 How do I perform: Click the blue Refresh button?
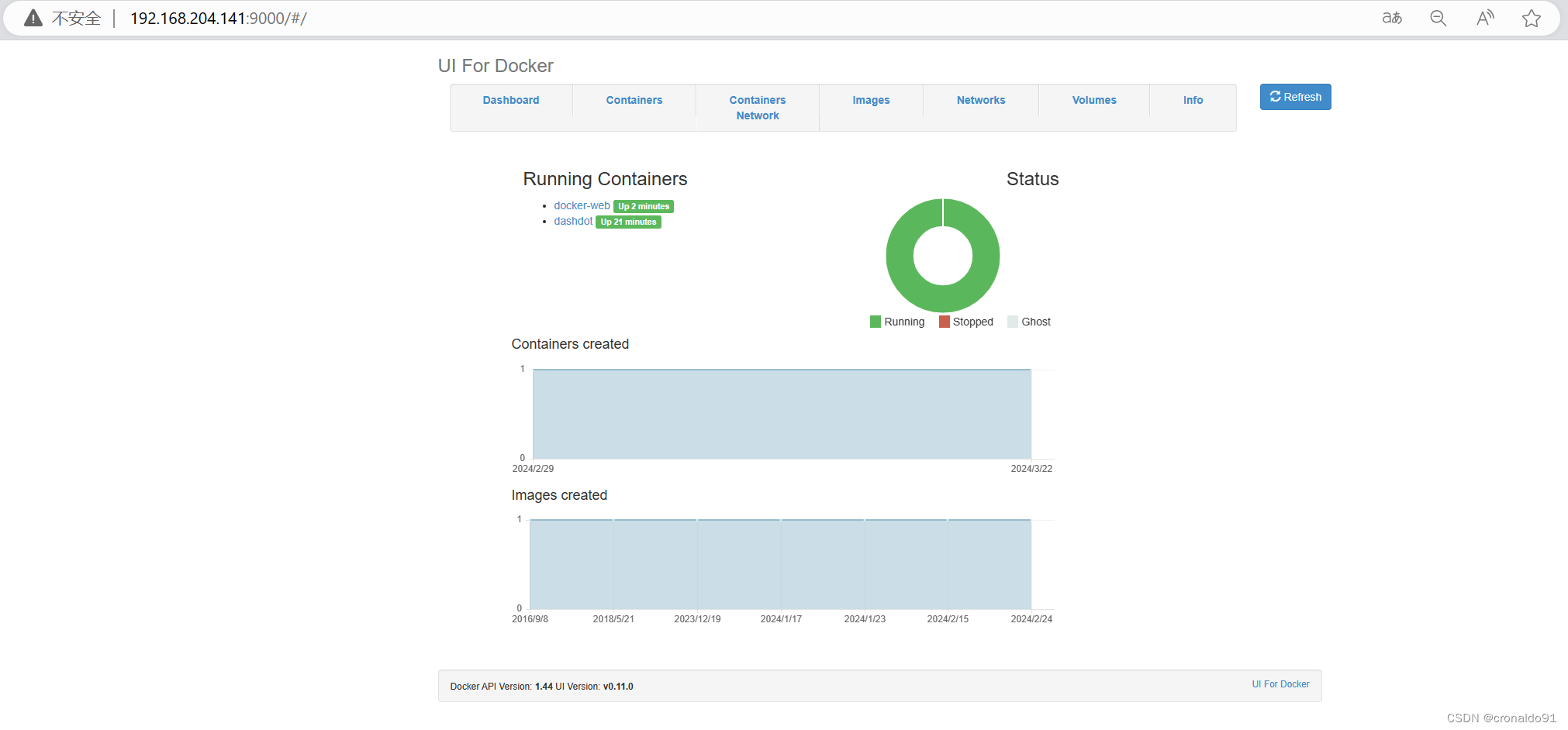coord(1295,97)
